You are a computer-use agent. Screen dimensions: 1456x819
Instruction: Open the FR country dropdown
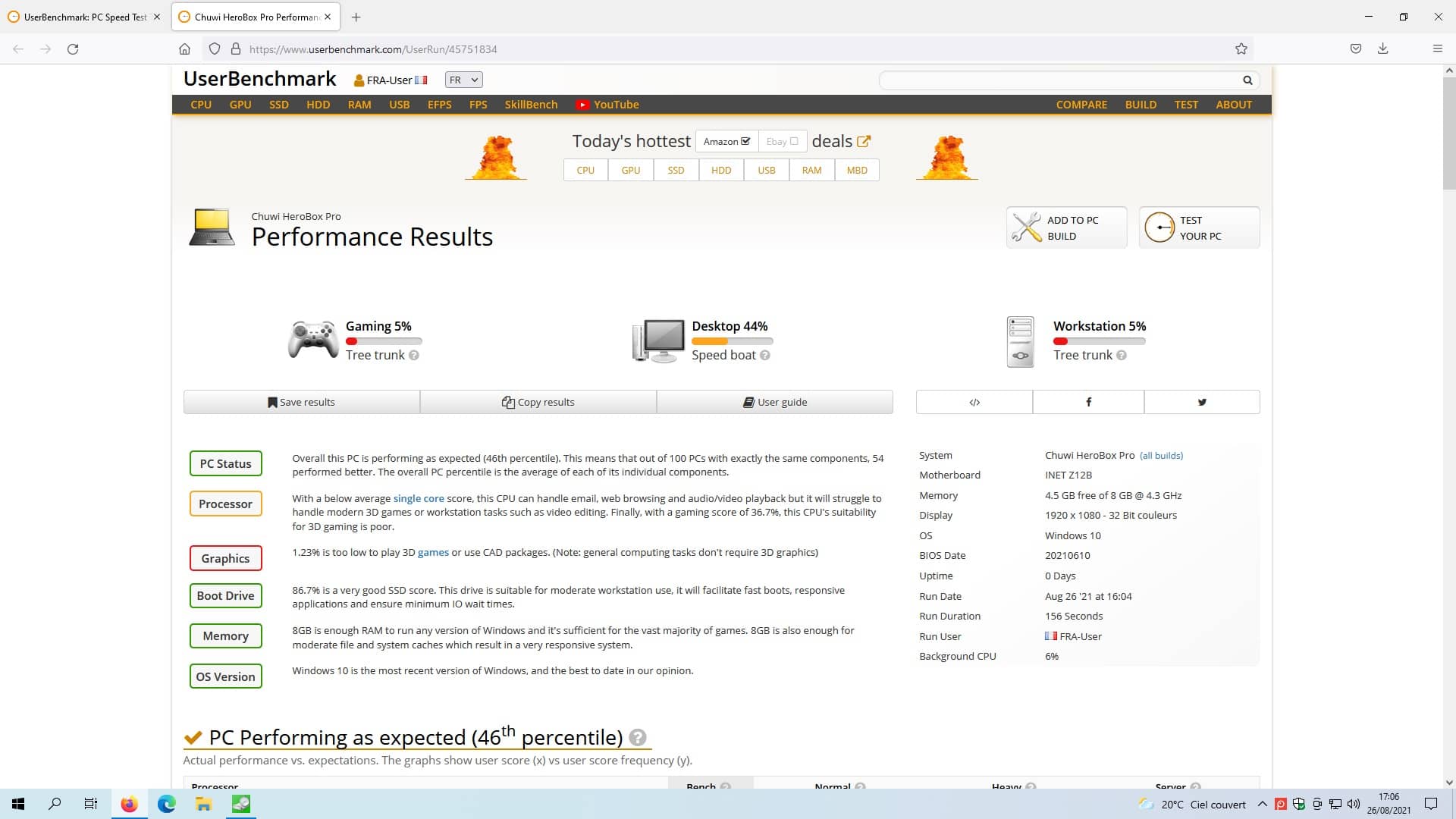[x=463, y=80]
